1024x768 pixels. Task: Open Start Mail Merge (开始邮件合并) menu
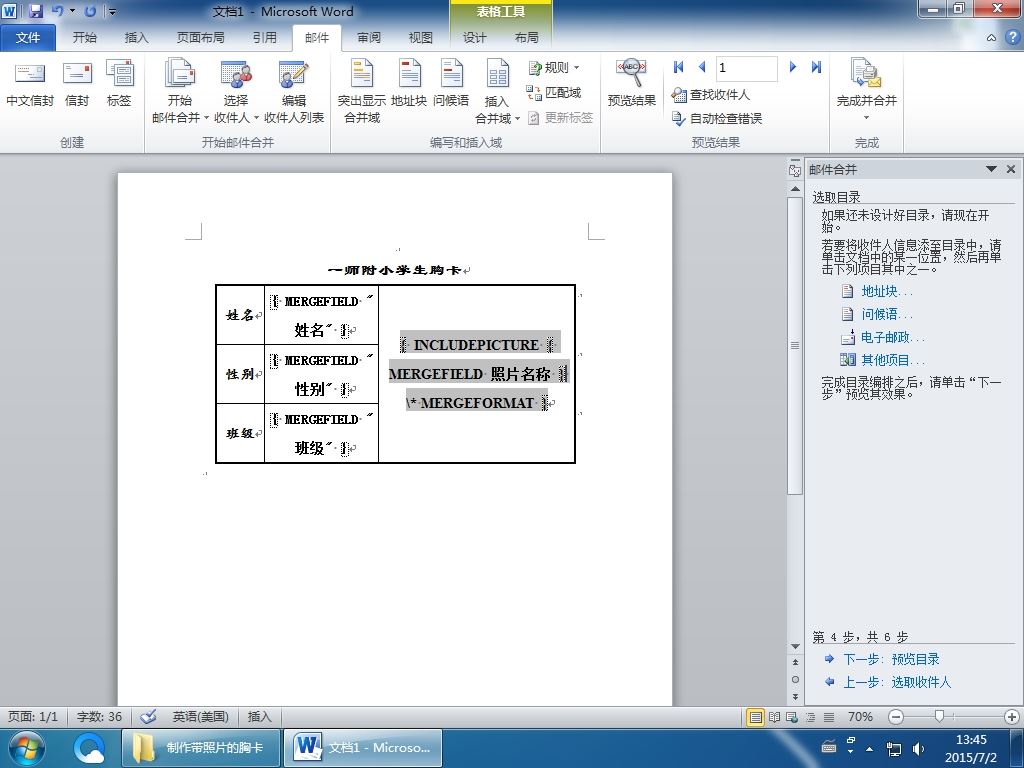click(180, 91)
